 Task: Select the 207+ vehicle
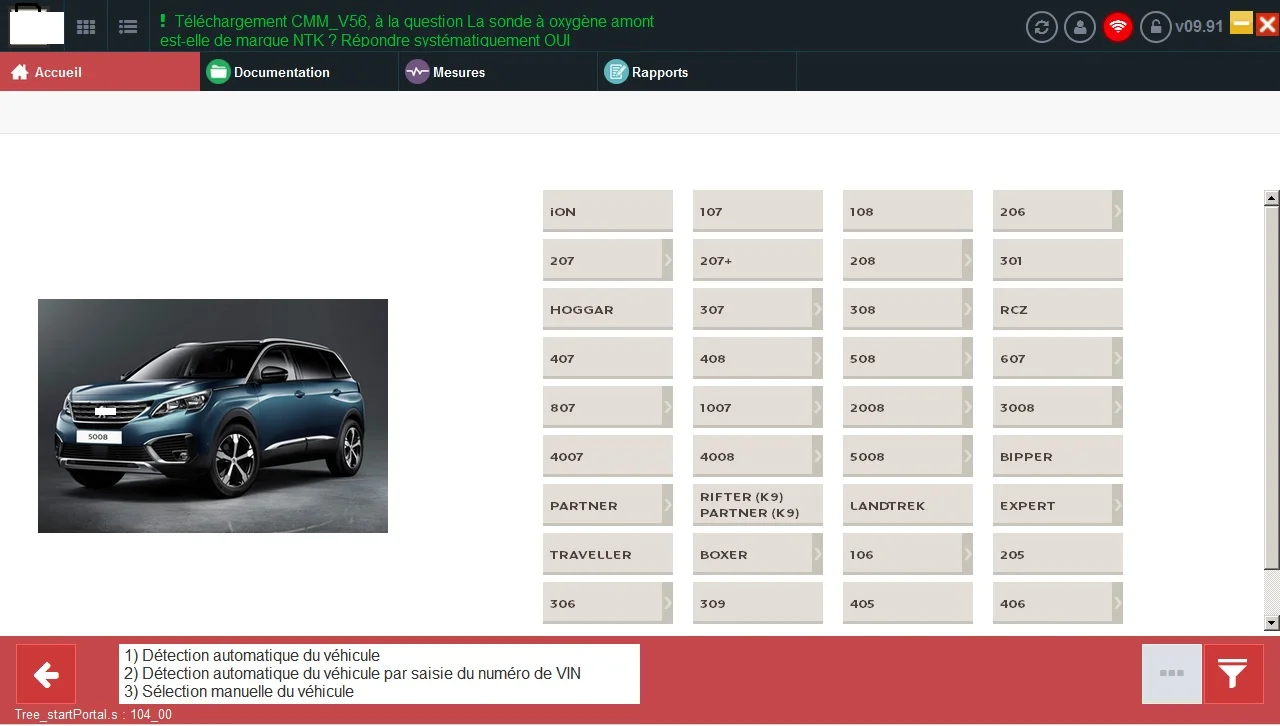(x=758, y=260)
